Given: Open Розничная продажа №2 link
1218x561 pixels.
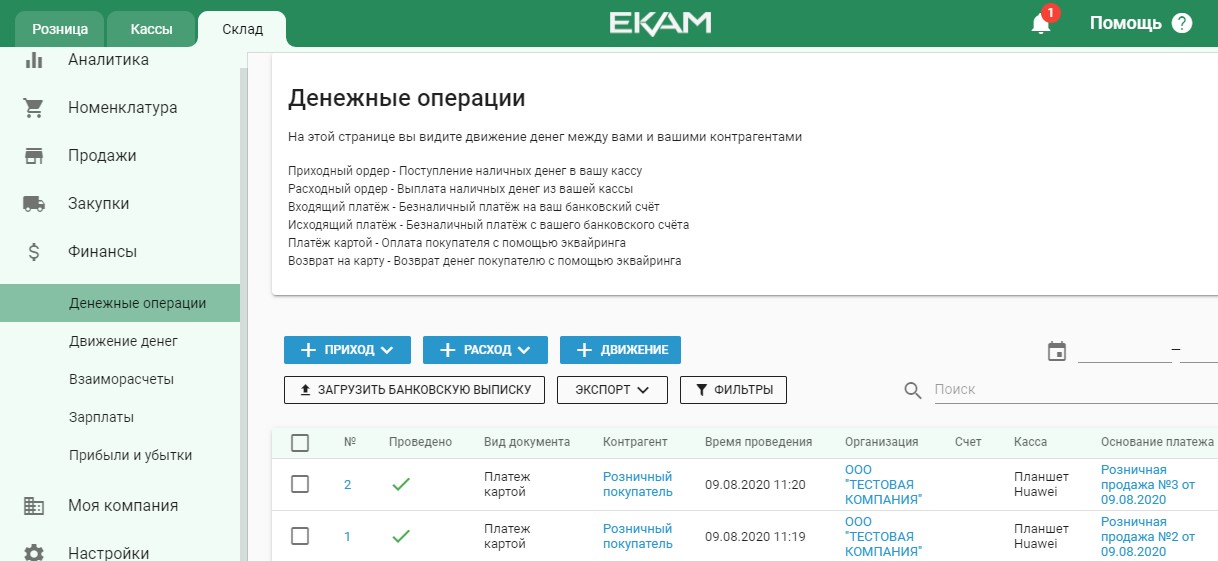Looking at the screenshot, I should tap(1148, 536).
